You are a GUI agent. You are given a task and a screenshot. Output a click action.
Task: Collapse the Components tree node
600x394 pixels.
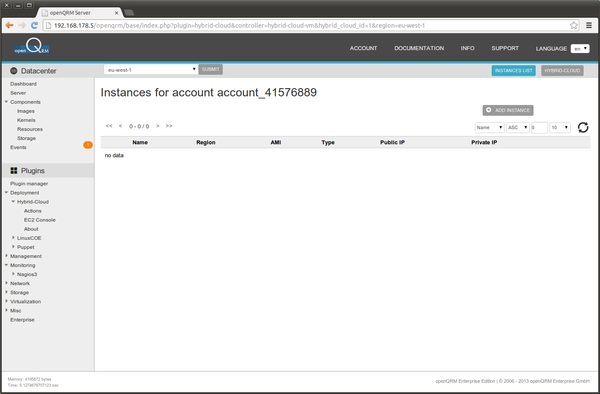(x=6, y=102)
